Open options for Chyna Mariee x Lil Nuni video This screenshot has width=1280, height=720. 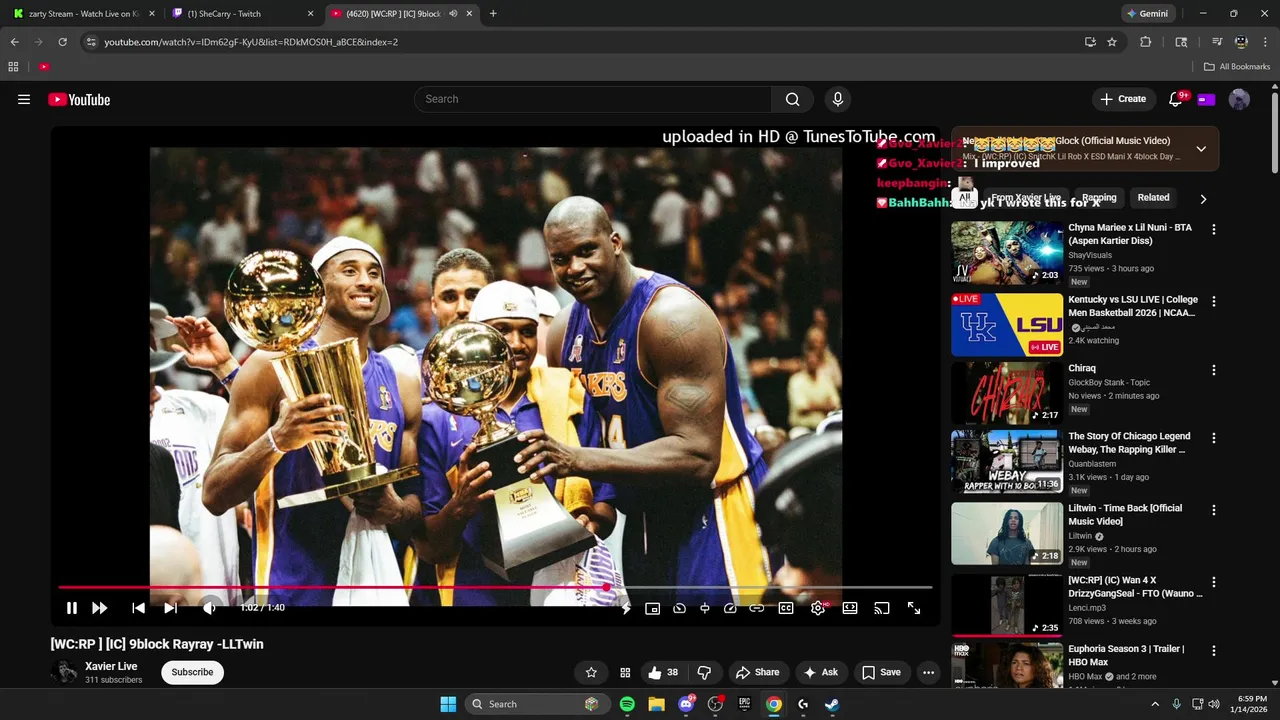(x=1214, y=229)
